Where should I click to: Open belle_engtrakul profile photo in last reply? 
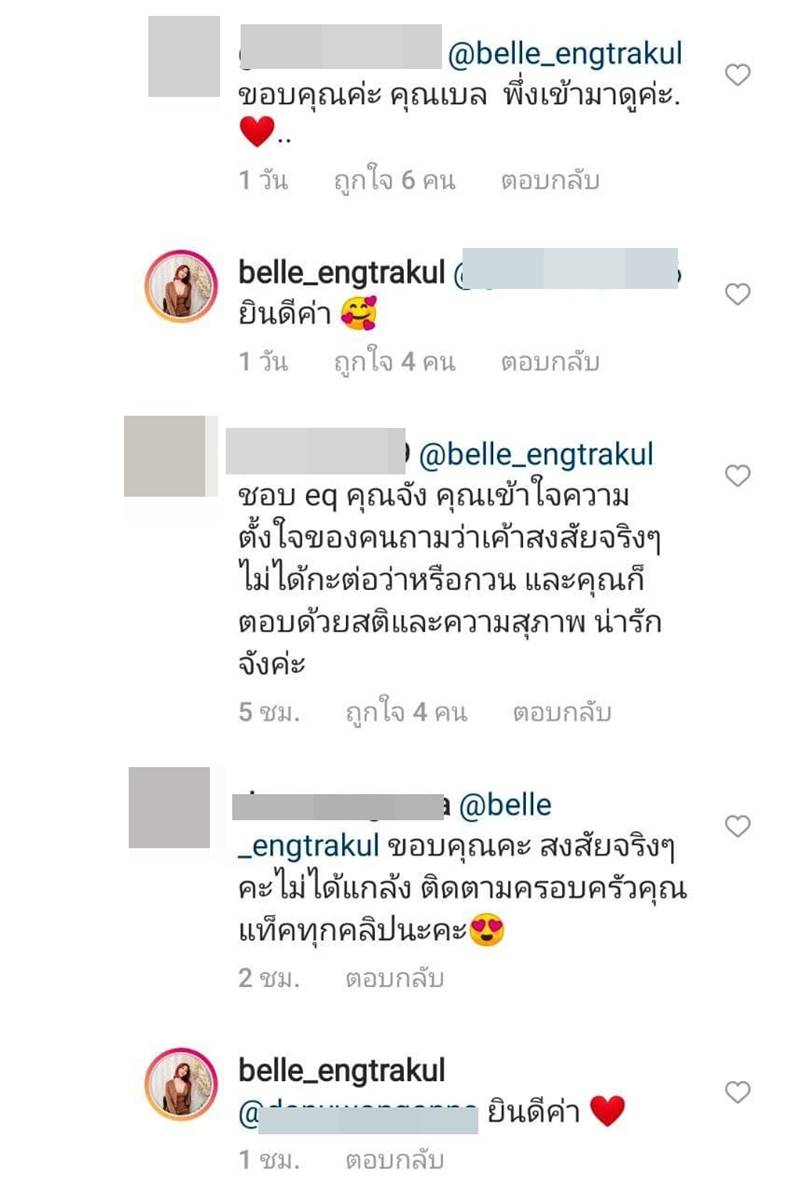(181, 1084)
